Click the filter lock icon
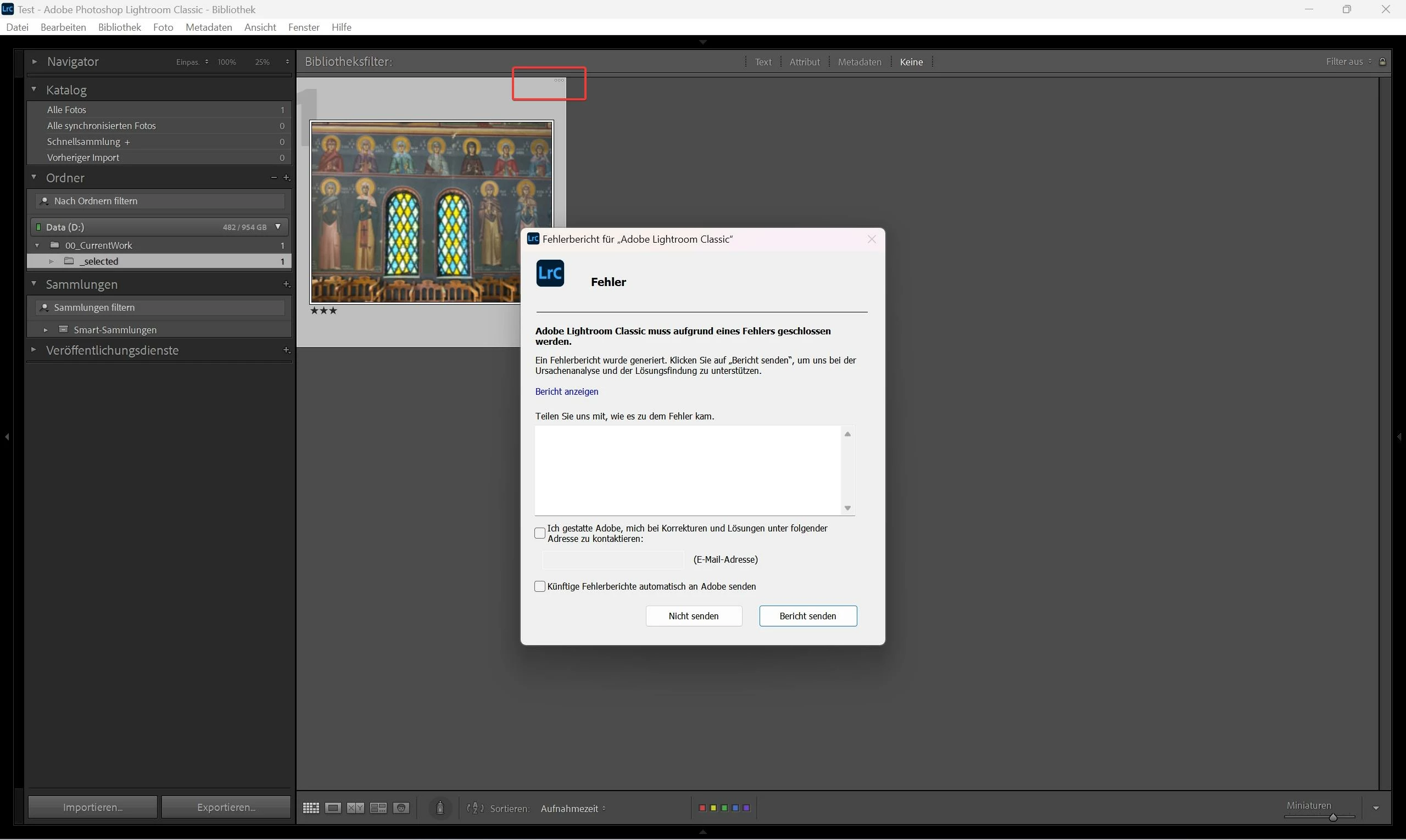1406x840 pixels. pos(1382,61)
